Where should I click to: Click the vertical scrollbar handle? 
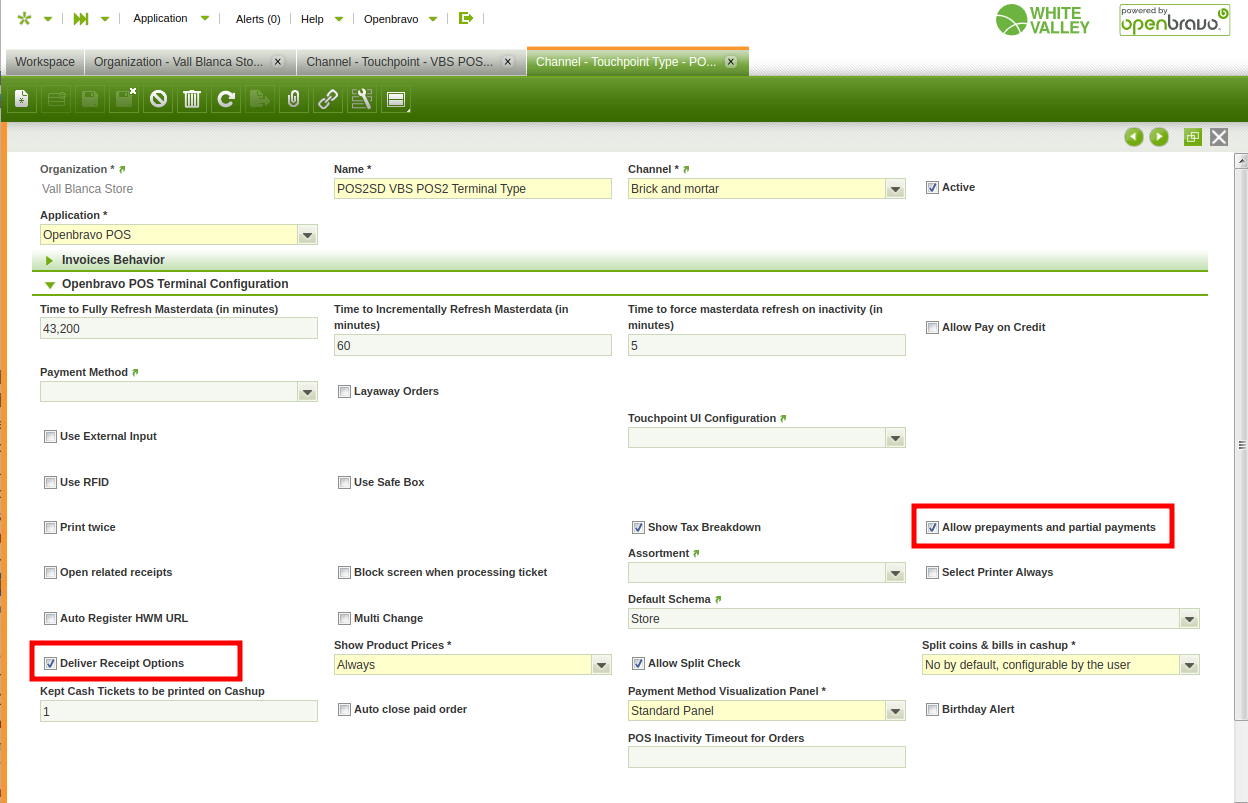click(x=1241, y=445)
